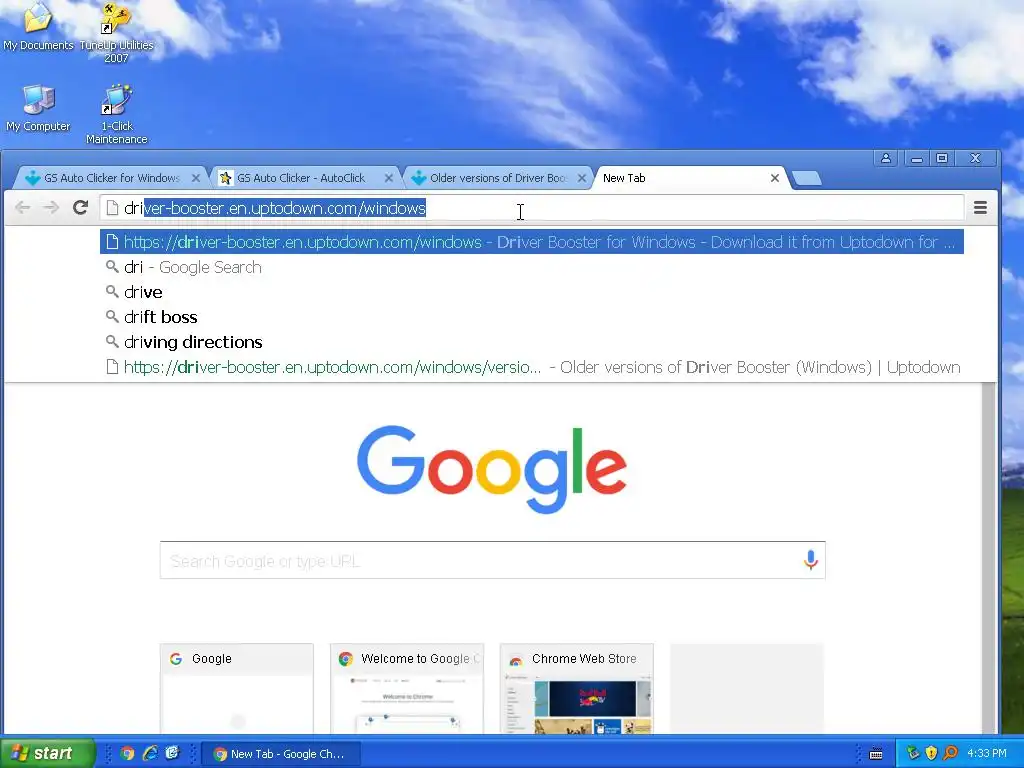Pick the 'drive' search suggestion
The width and height of the screenshot is (1024, 768).
532,292
